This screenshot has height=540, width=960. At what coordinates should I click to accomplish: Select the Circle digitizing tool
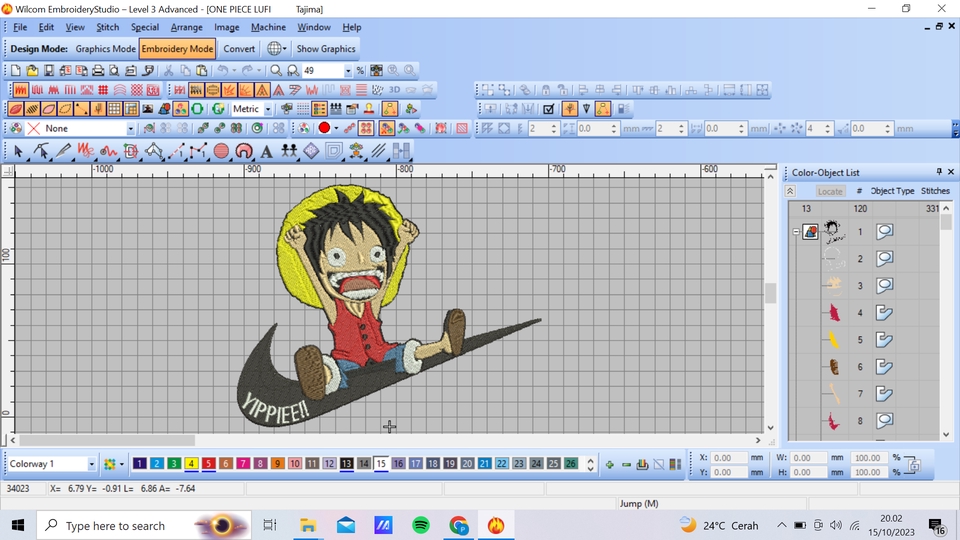pos(221,151)
